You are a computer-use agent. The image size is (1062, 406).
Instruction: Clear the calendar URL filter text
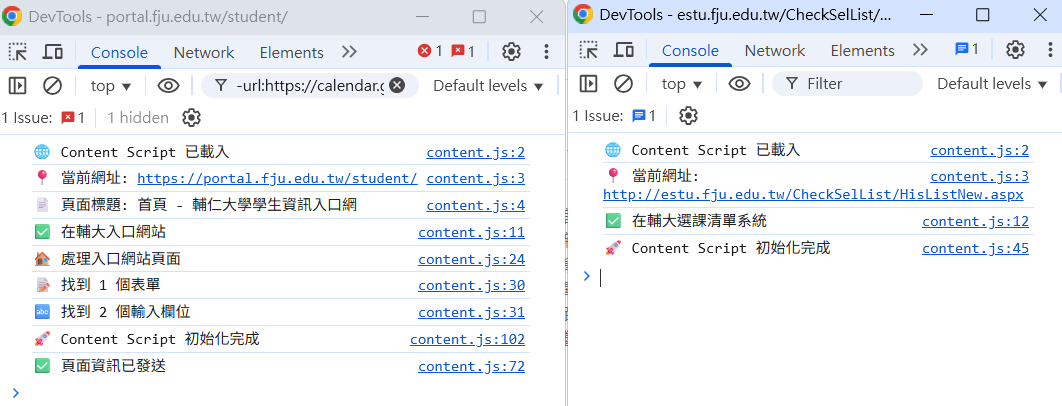397,86
